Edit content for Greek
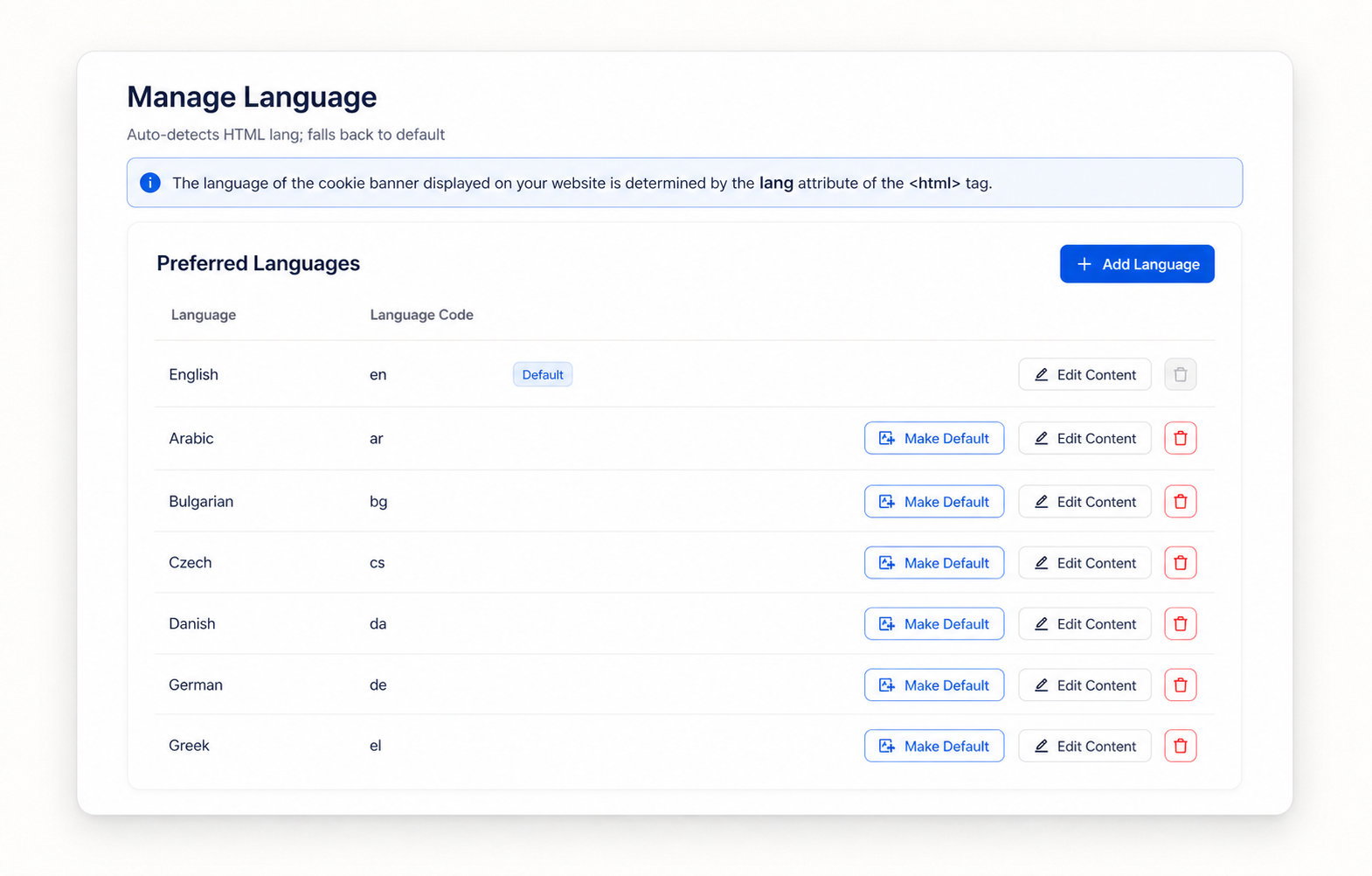Image resolution: width=1372 pixels, height=876 pixels. [x=1084, y=746]
